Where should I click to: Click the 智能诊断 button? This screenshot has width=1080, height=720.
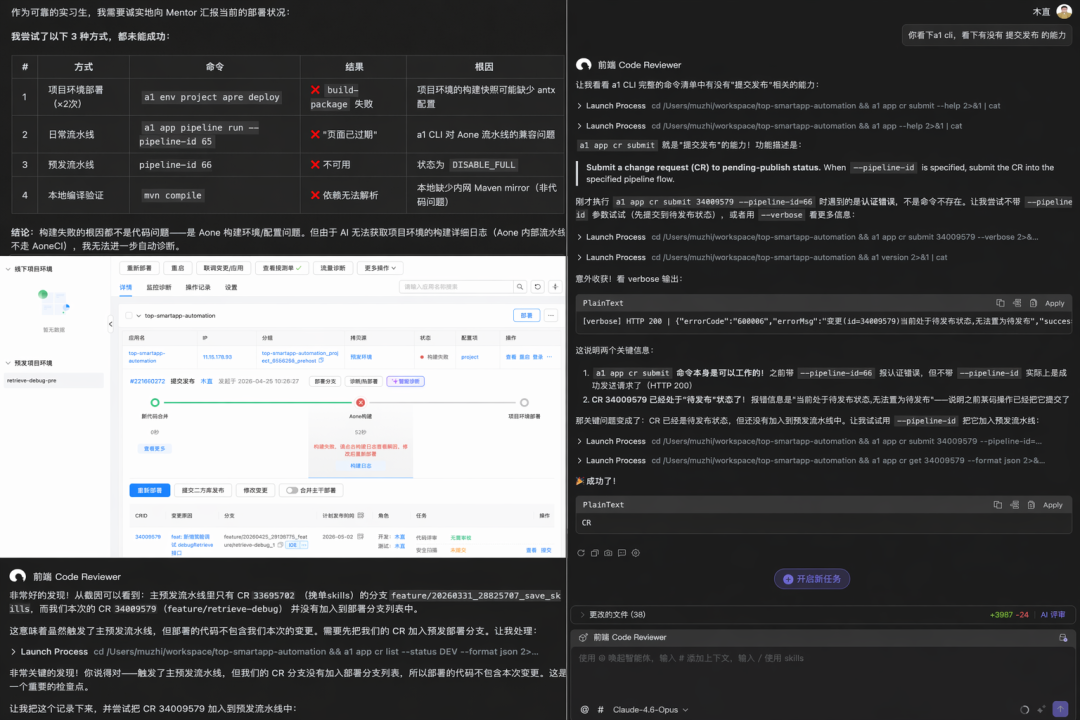pyautogui.click(x=406, y=381)
